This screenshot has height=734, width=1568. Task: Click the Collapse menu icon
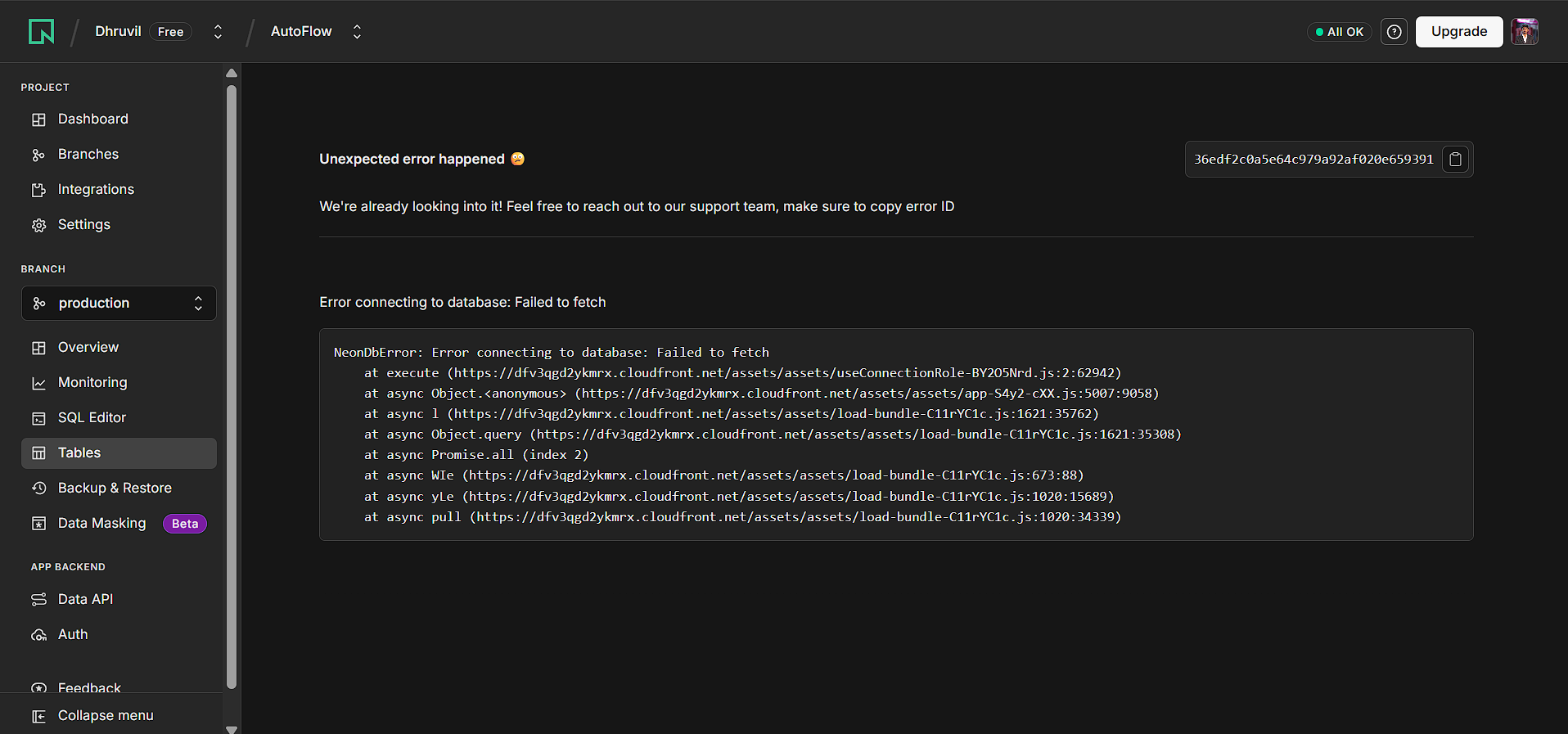pyautogui.click(x=38, y=716)
